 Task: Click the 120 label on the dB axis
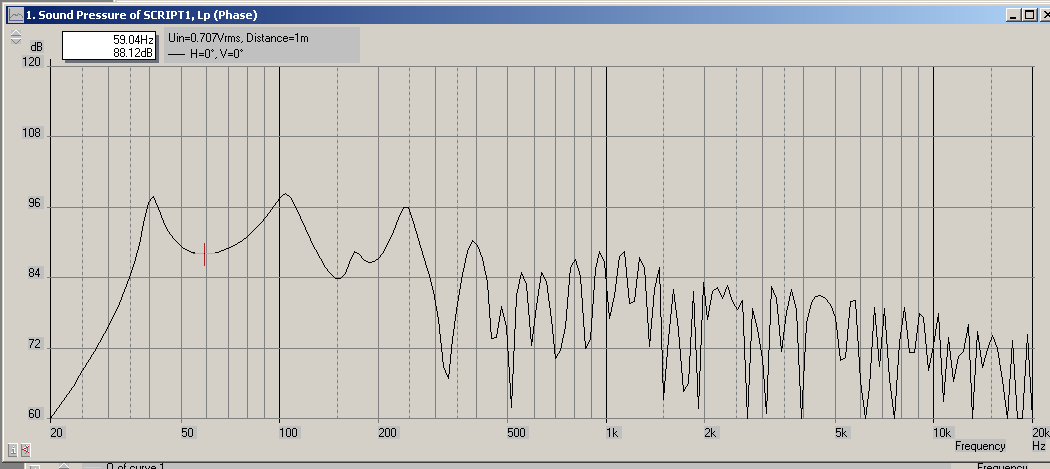pyautogui.click(x=31, y=62)
